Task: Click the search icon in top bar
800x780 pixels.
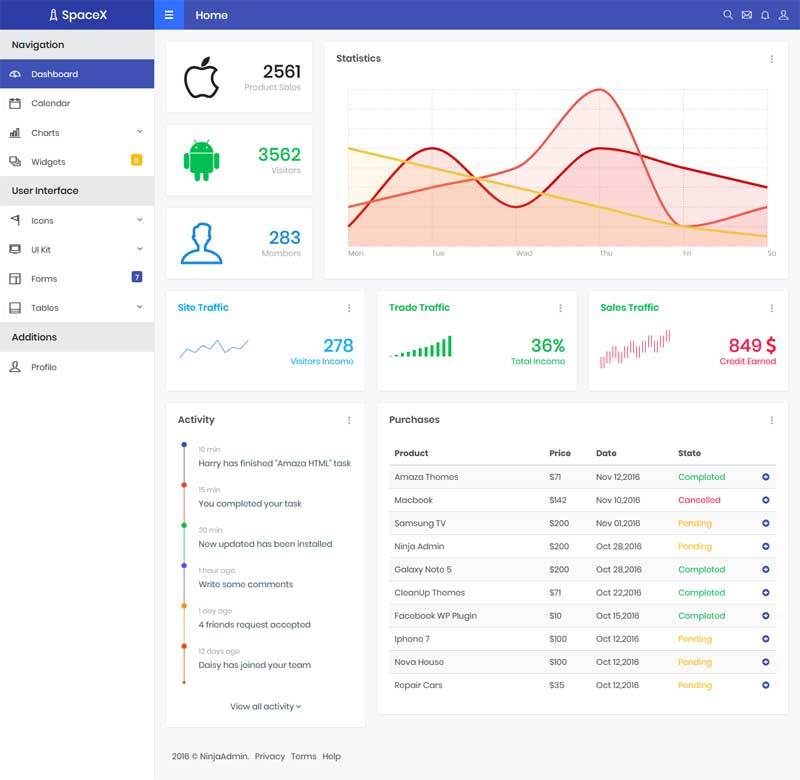Action: (728, 15)
